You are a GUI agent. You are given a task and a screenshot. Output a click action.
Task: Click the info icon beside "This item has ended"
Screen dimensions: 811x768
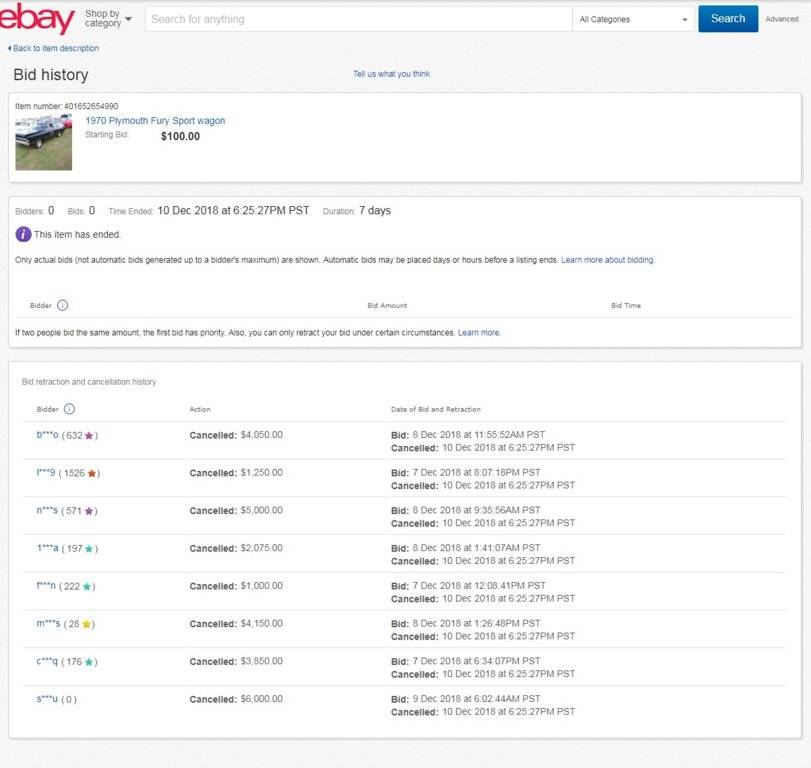(x=22, y=235)
